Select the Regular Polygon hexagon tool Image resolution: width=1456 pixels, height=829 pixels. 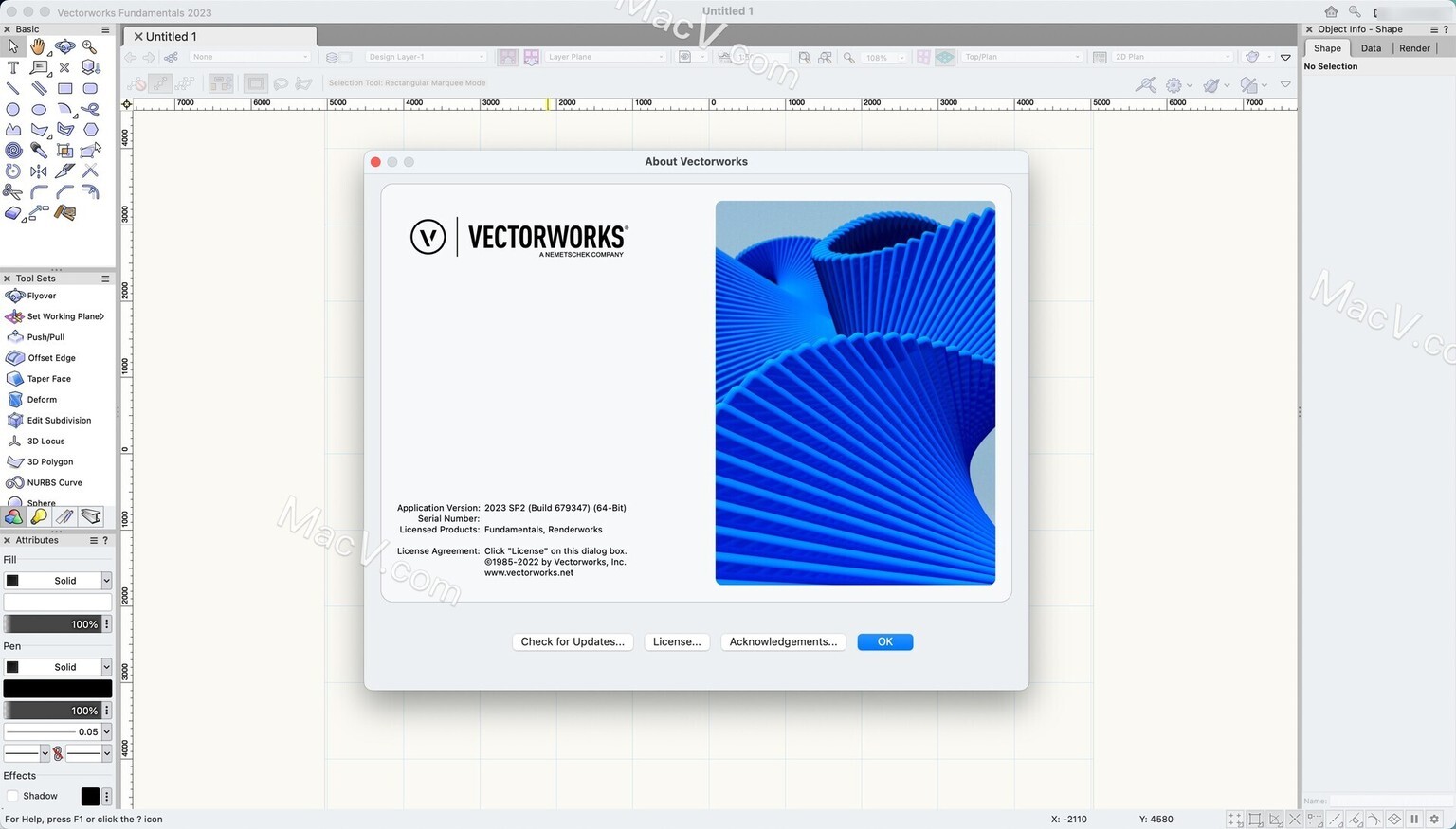(x=90, y=130)
